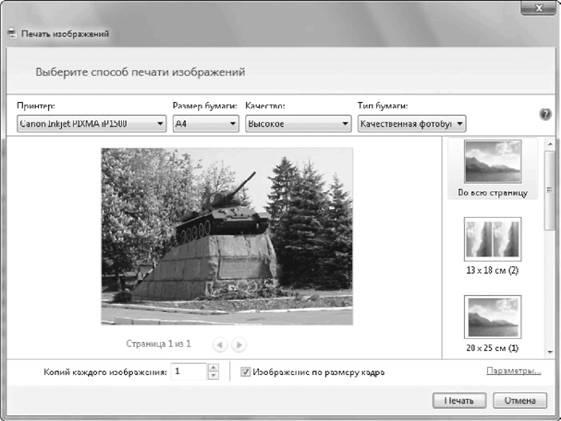The image size is (561, 421).
Task: Toggle the fit picture to frame checkbox
Action: [x=245, y=372]
